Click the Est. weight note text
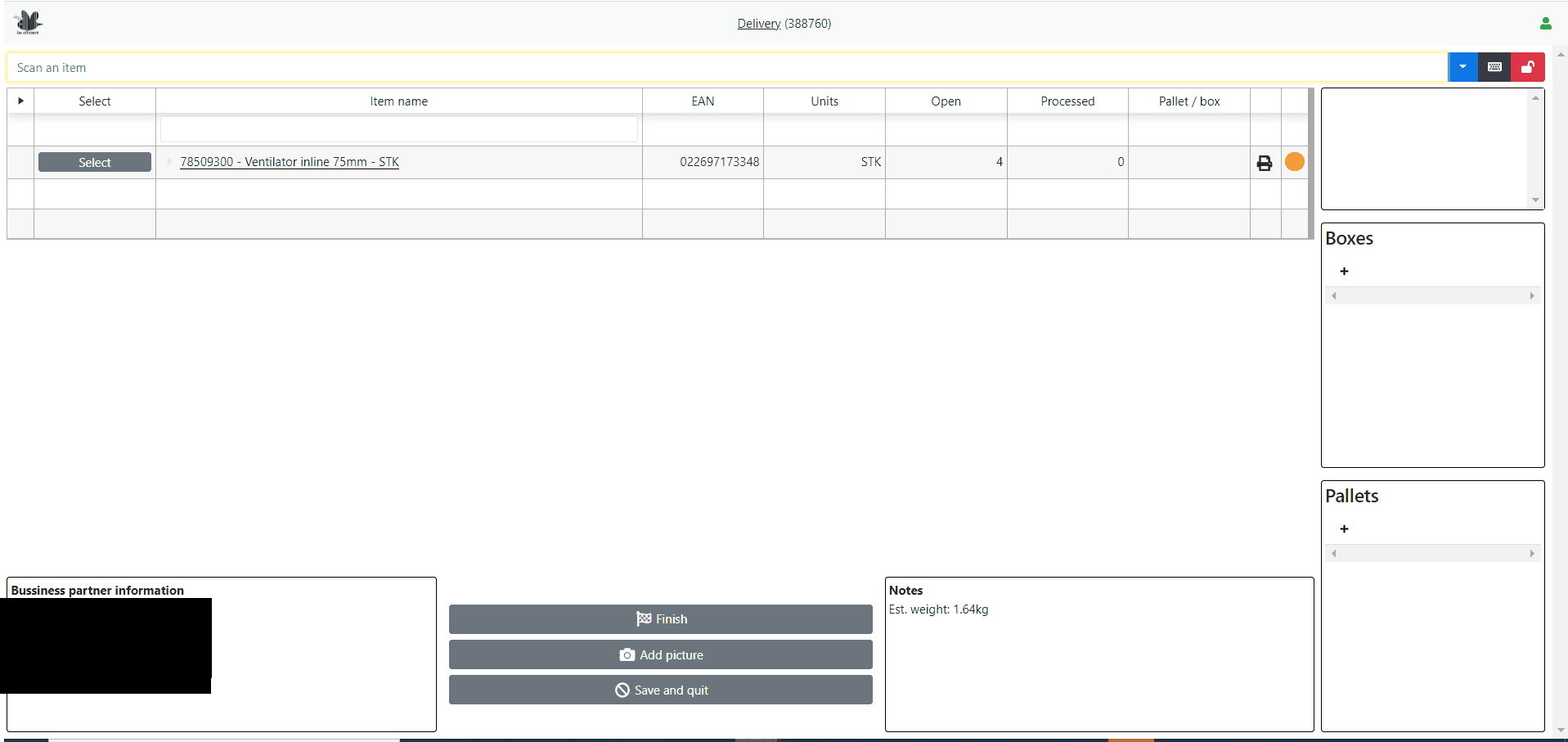 [938, 609]
